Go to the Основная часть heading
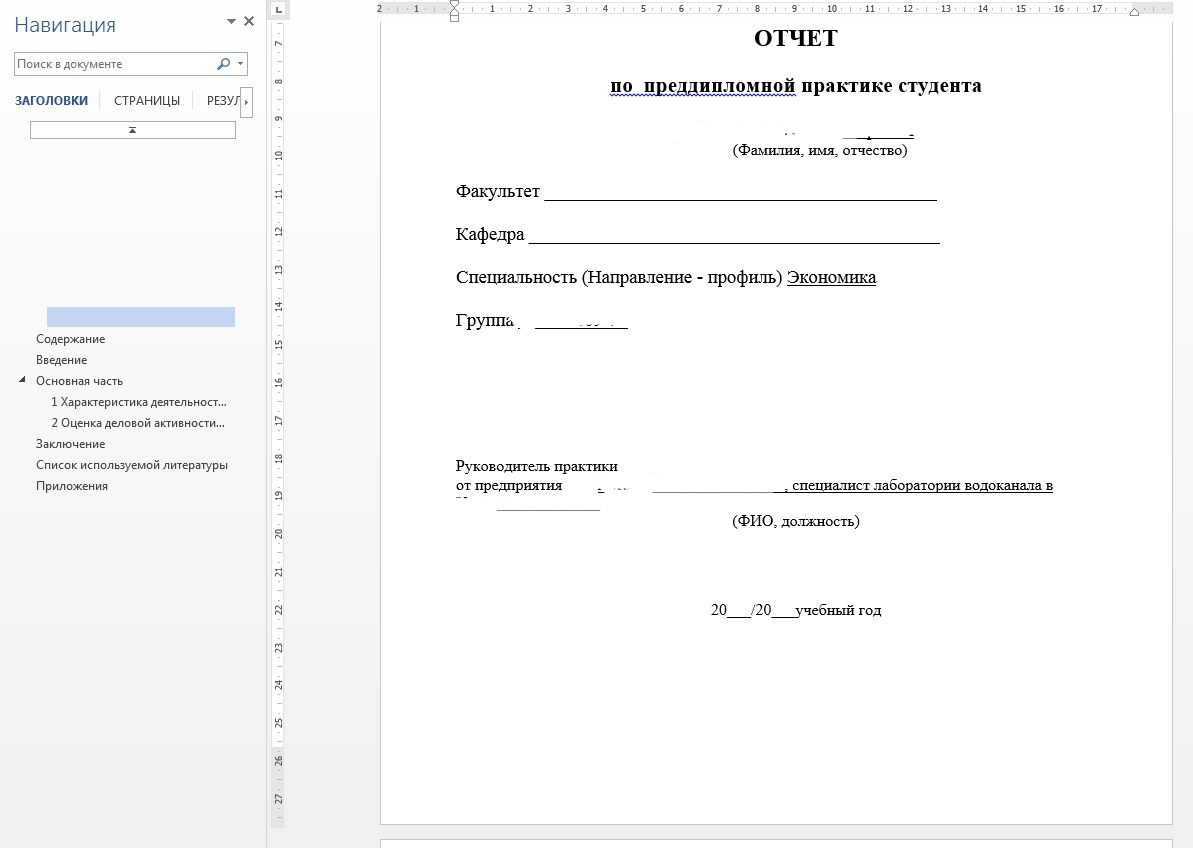 tap(79, 381)
